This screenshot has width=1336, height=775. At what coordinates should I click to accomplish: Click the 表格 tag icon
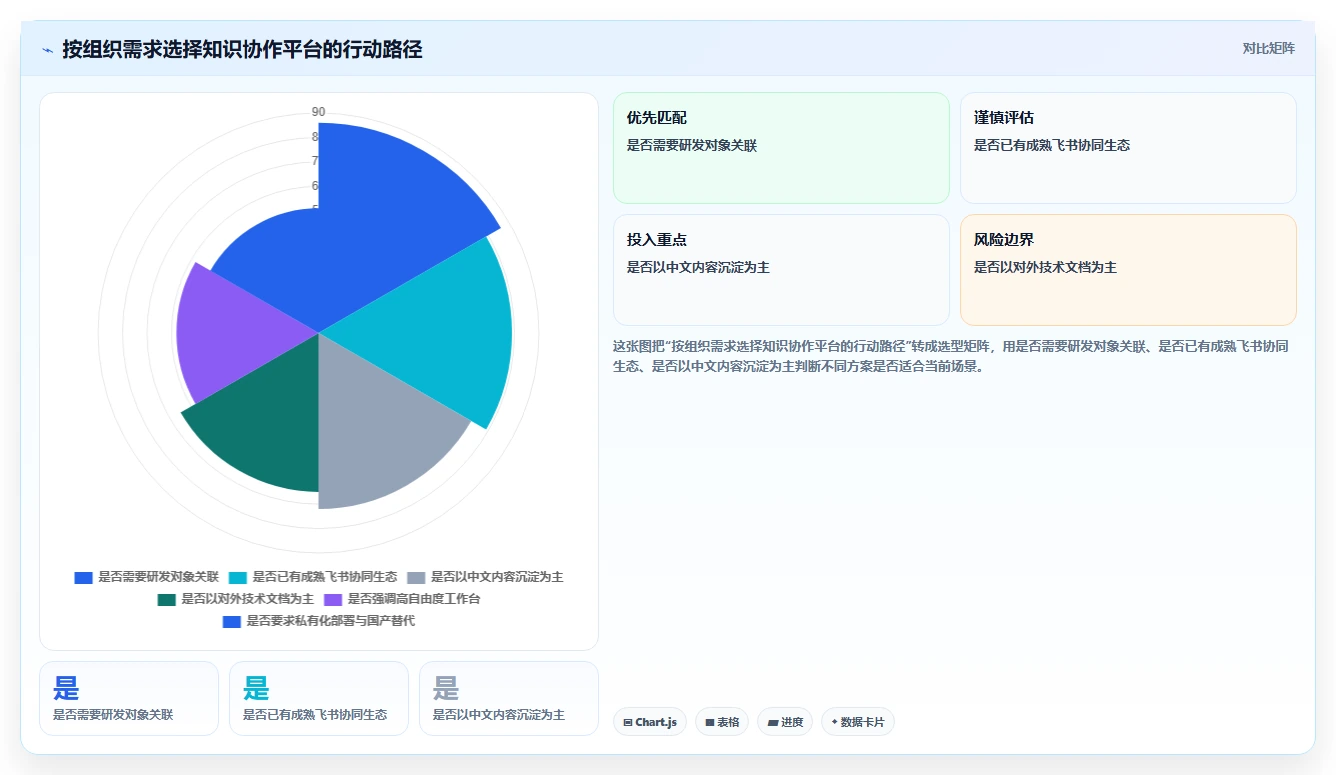pyautogui.click(x=709, y=722)
